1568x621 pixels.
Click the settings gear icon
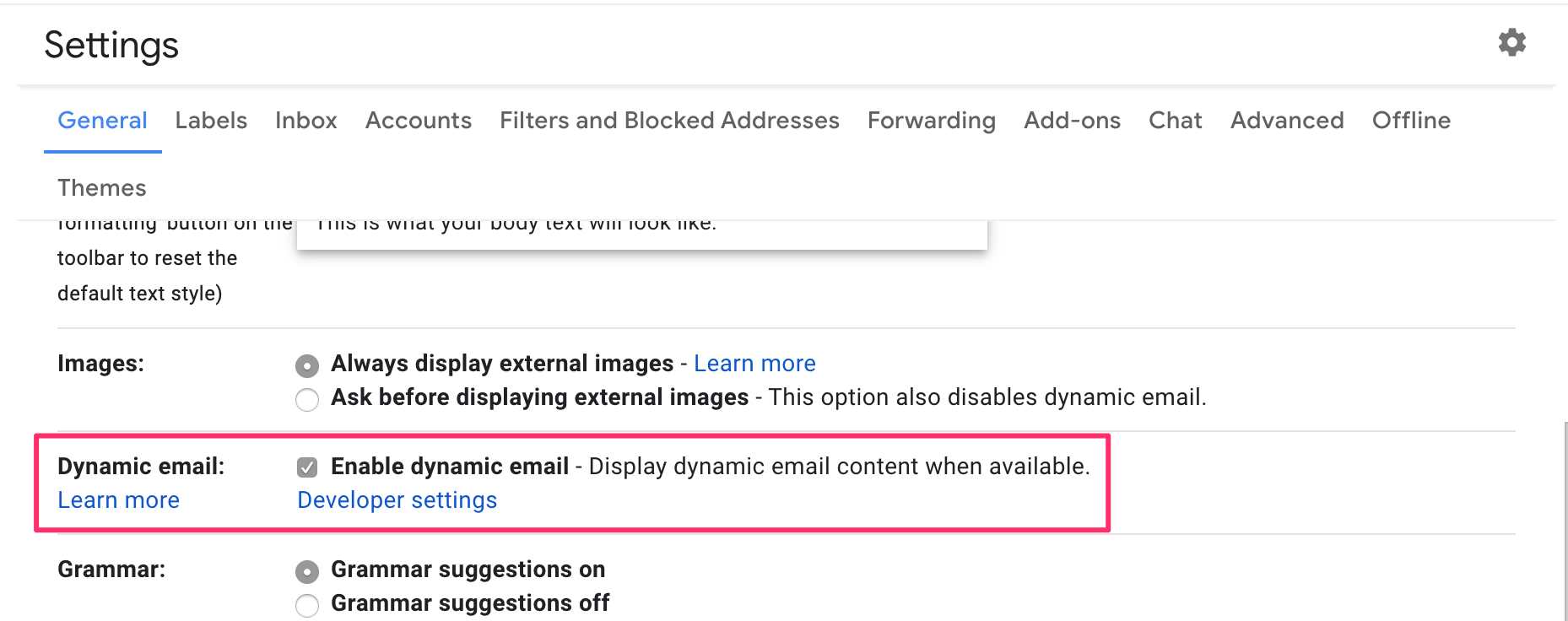pyautogui.click(x=1511, y=42)
